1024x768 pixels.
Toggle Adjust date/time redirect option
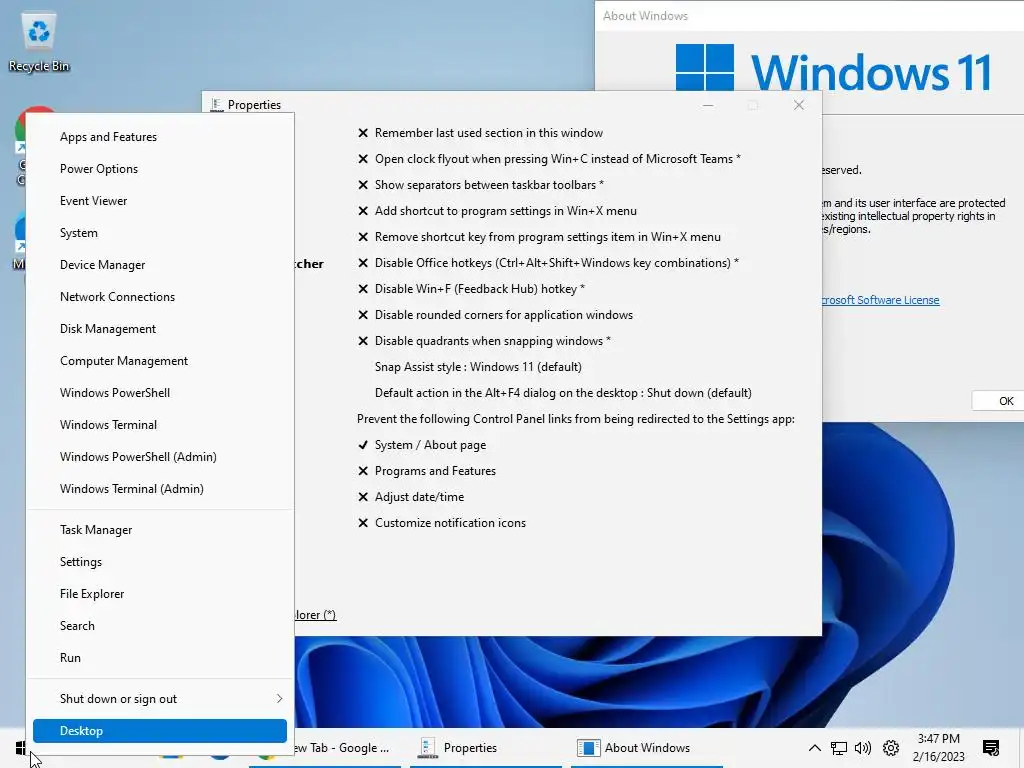pos(411,497)
